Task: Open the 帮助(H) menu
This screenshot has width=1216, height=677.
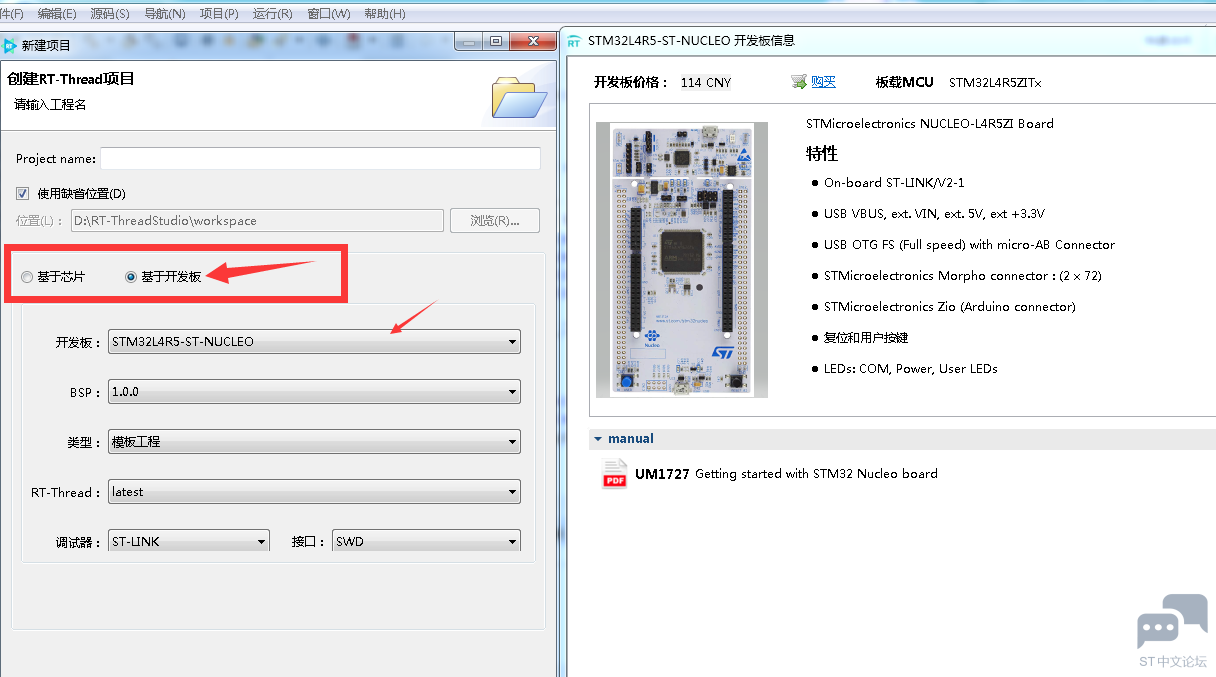Action: (x=385, y=14)
